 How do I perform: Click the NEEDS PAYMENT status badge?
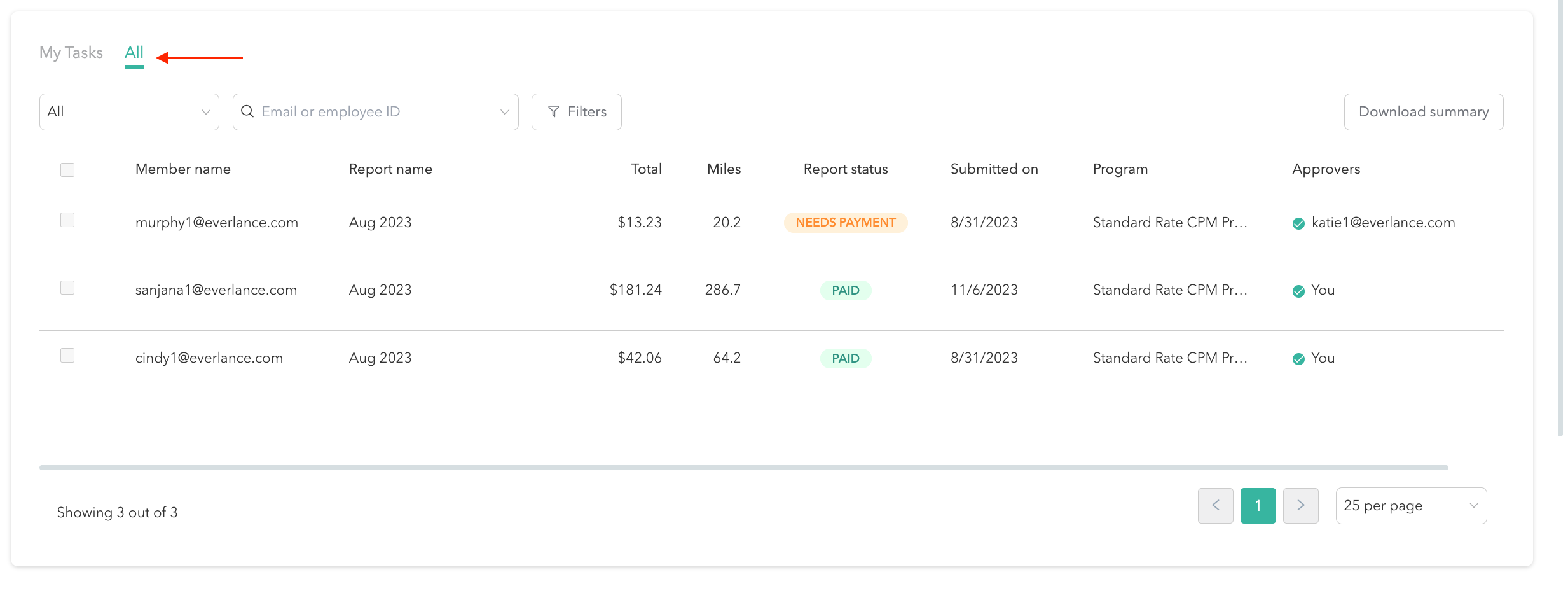(x=845, y=223)
